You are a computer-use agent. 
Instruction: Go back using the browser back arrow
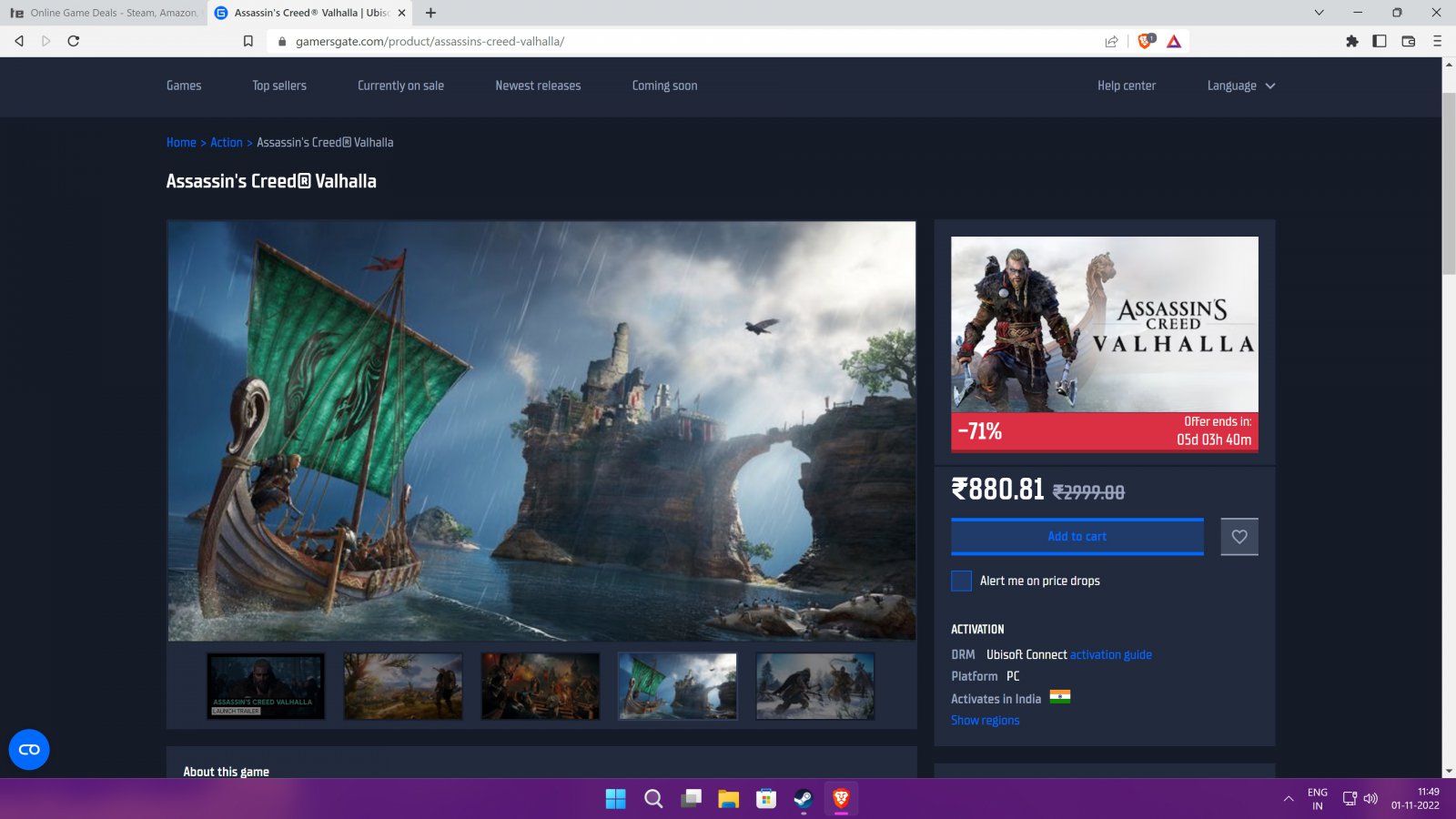click(19, 41)
